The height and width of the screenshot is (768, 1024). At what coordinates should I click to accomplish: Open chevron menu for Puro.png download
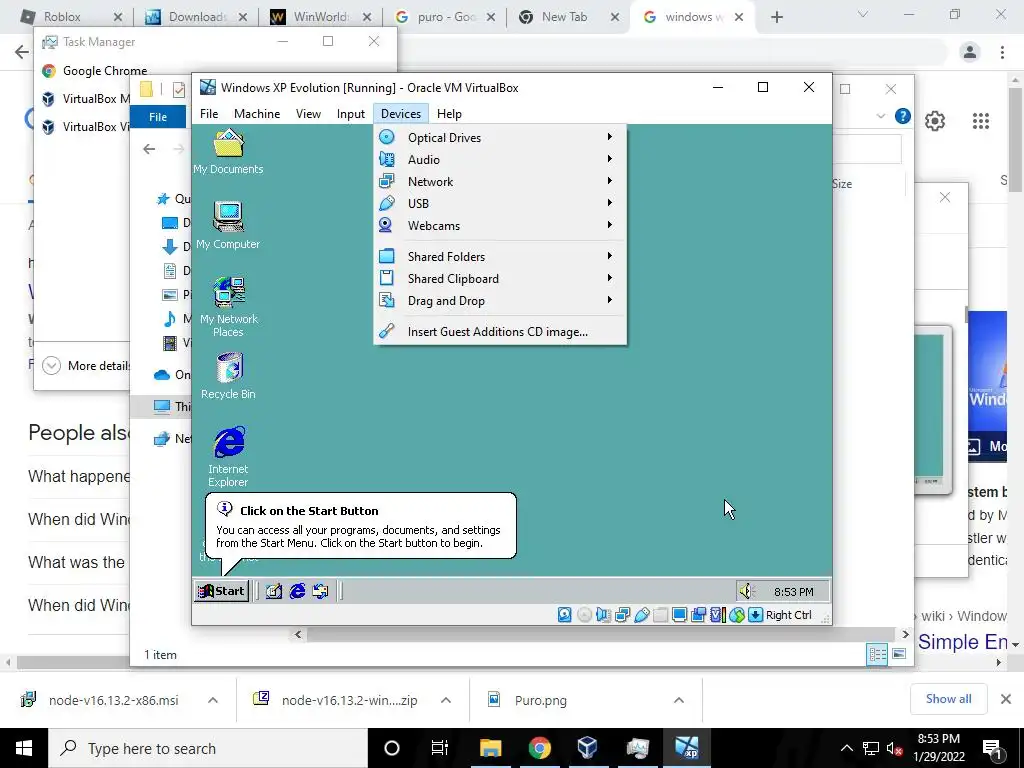(x=679, y=700)
